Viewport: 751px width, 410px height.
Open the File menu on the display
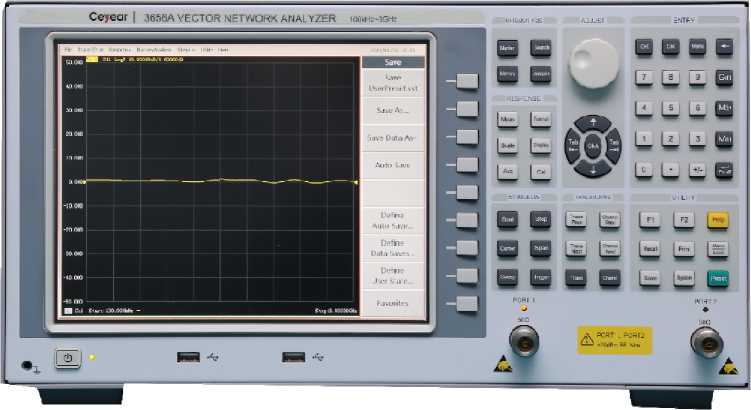pos(68,49)
